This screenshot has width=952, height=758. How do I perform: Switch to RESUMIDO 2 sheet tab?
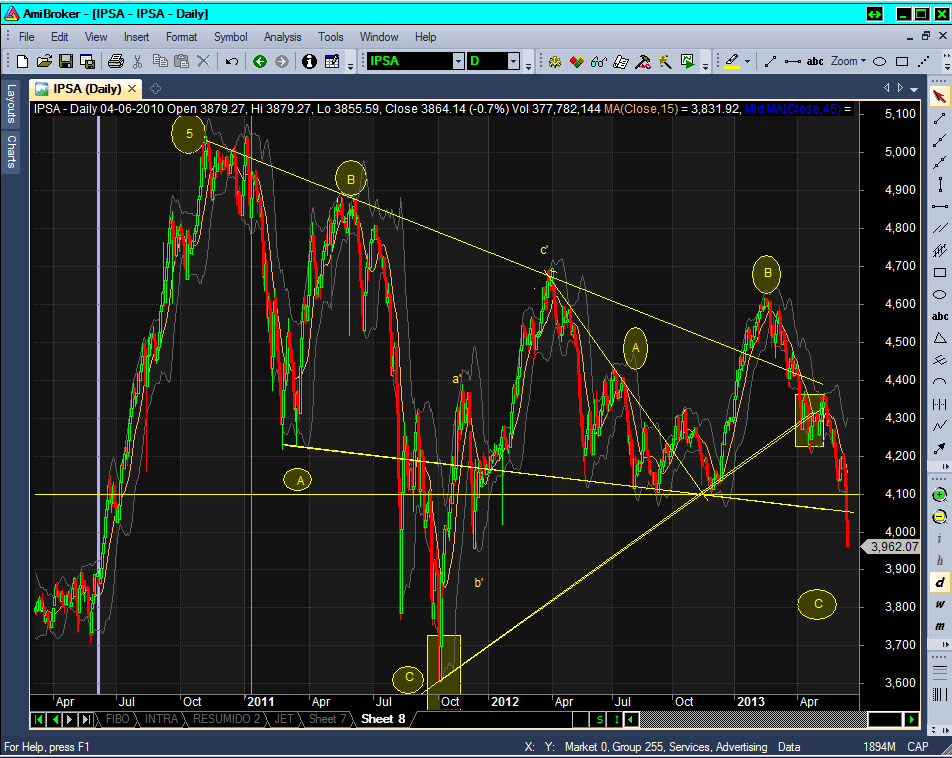coord(226,719)
